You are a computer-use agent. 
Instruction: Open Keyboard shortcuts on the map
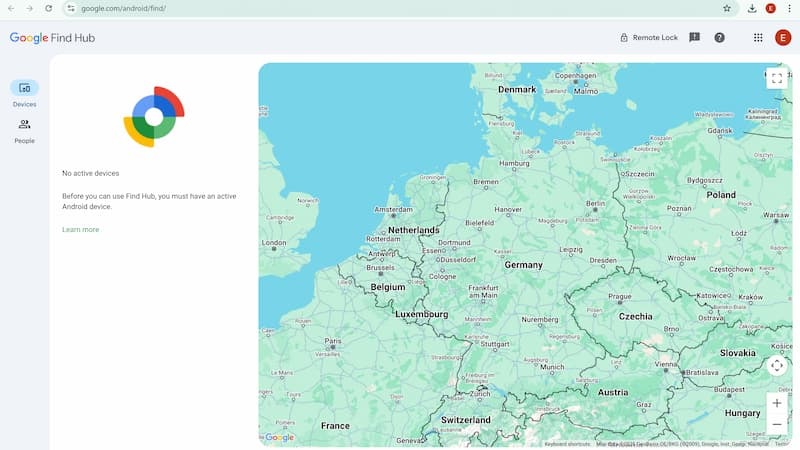click(567, 443)
